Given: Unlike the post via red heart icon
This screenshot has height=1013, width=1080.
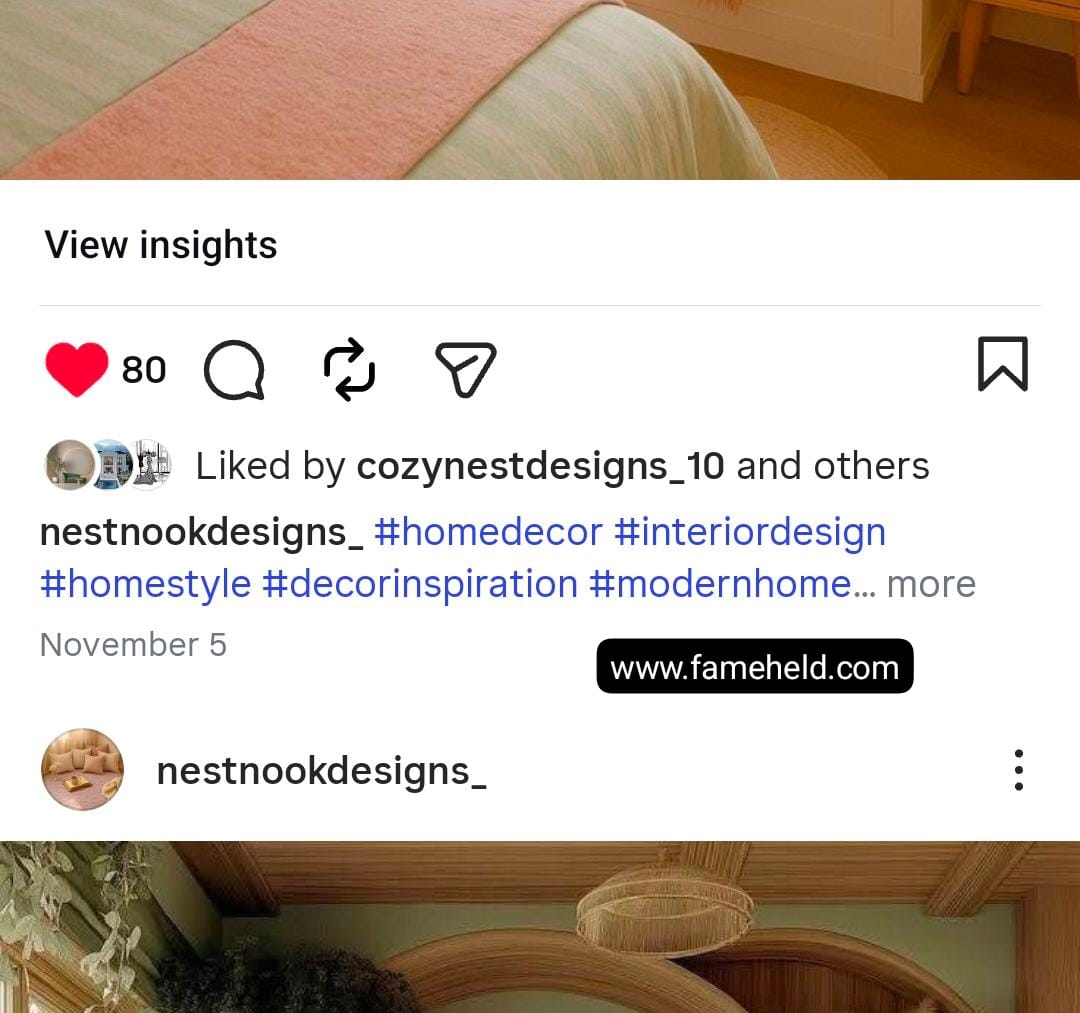Looking at the screenshot, I should tap(76, 369).
